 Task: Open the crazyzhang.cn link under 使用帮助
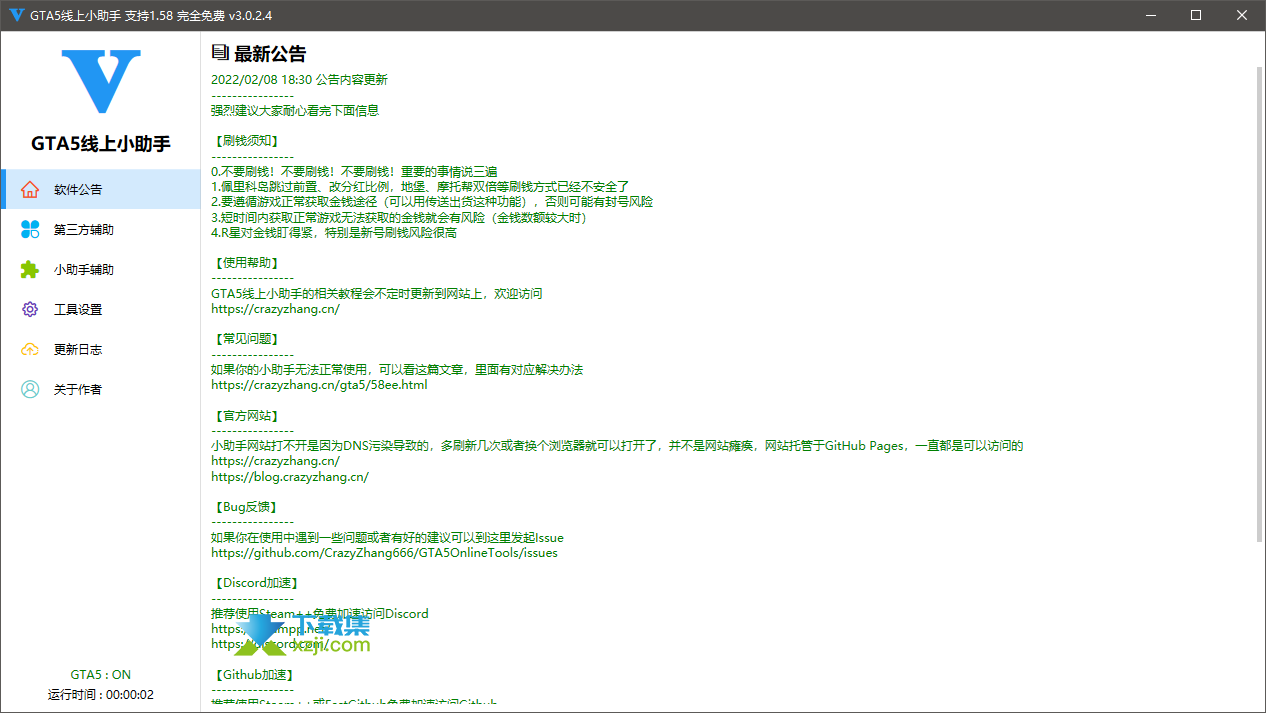point(275,309)
